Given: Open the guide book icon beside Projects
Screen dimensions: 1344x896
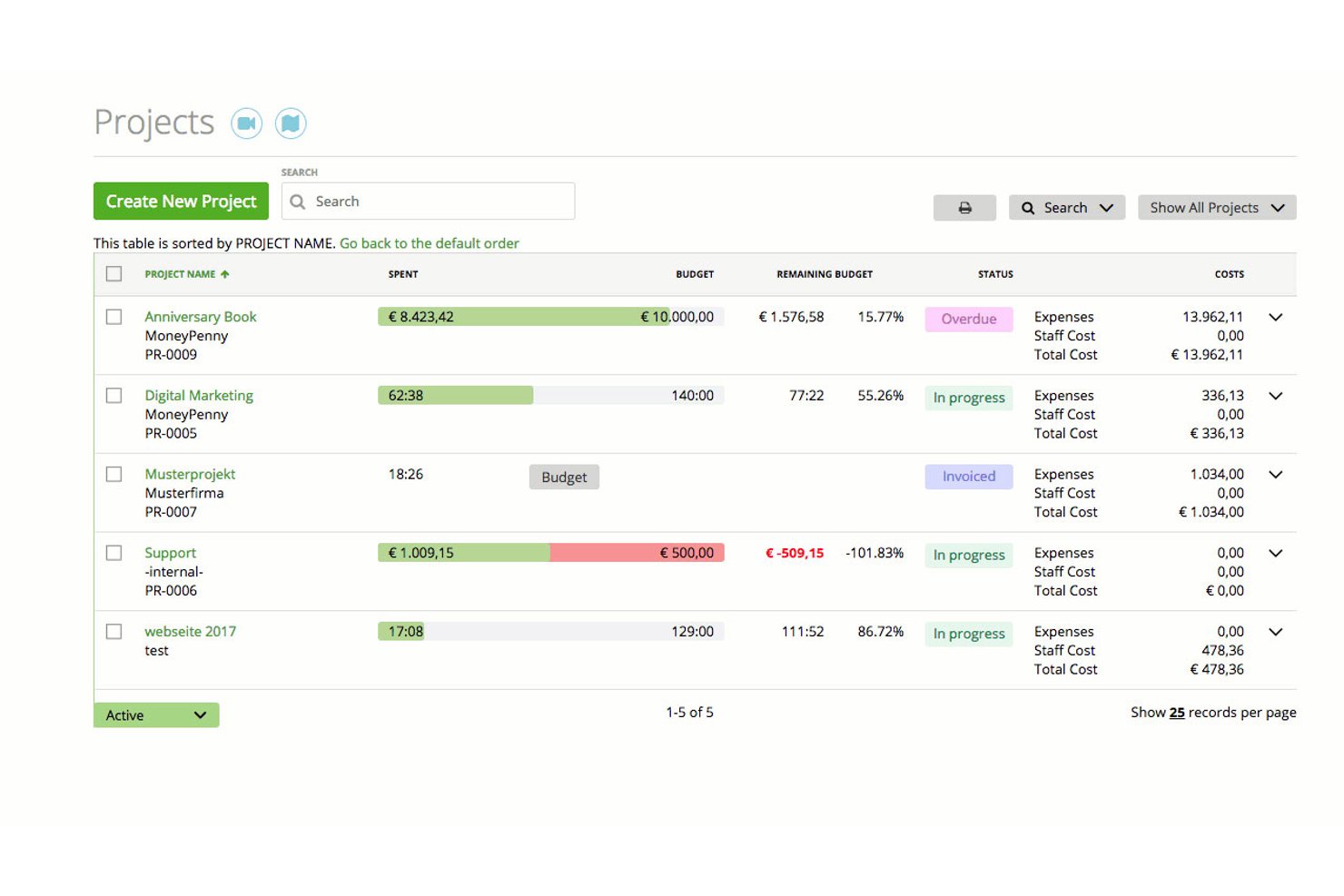Looking at the screenshot, I should point(291,123).
